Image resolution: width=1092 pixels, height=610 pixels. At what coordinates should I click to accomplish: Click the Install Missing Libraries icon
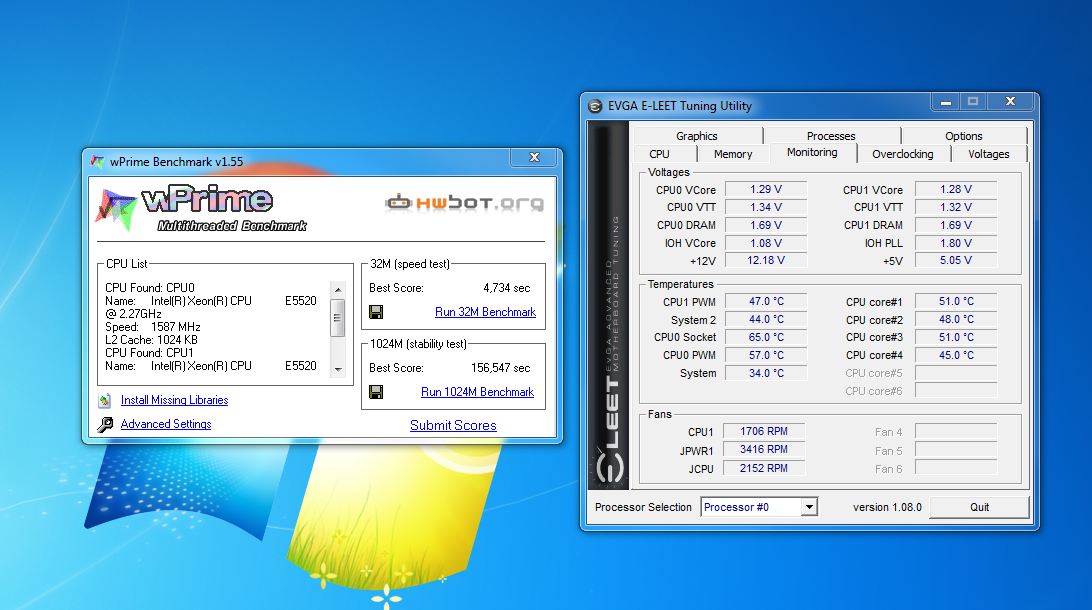coord(104,400)
